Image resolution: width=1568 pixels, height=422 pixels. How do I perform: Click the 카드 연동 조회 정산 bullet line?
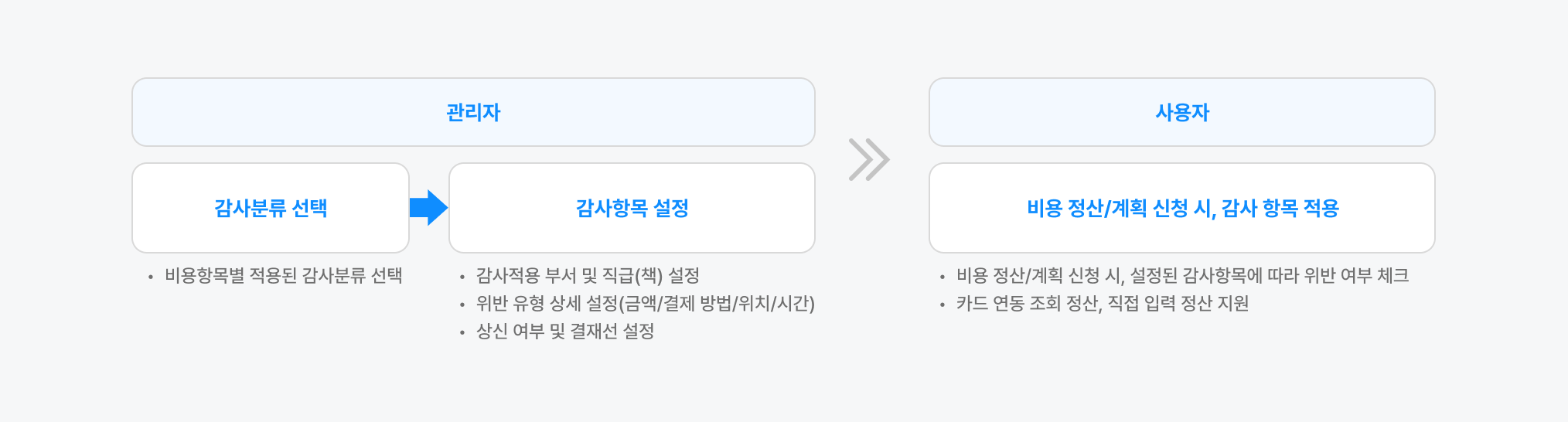point(1103,304)
